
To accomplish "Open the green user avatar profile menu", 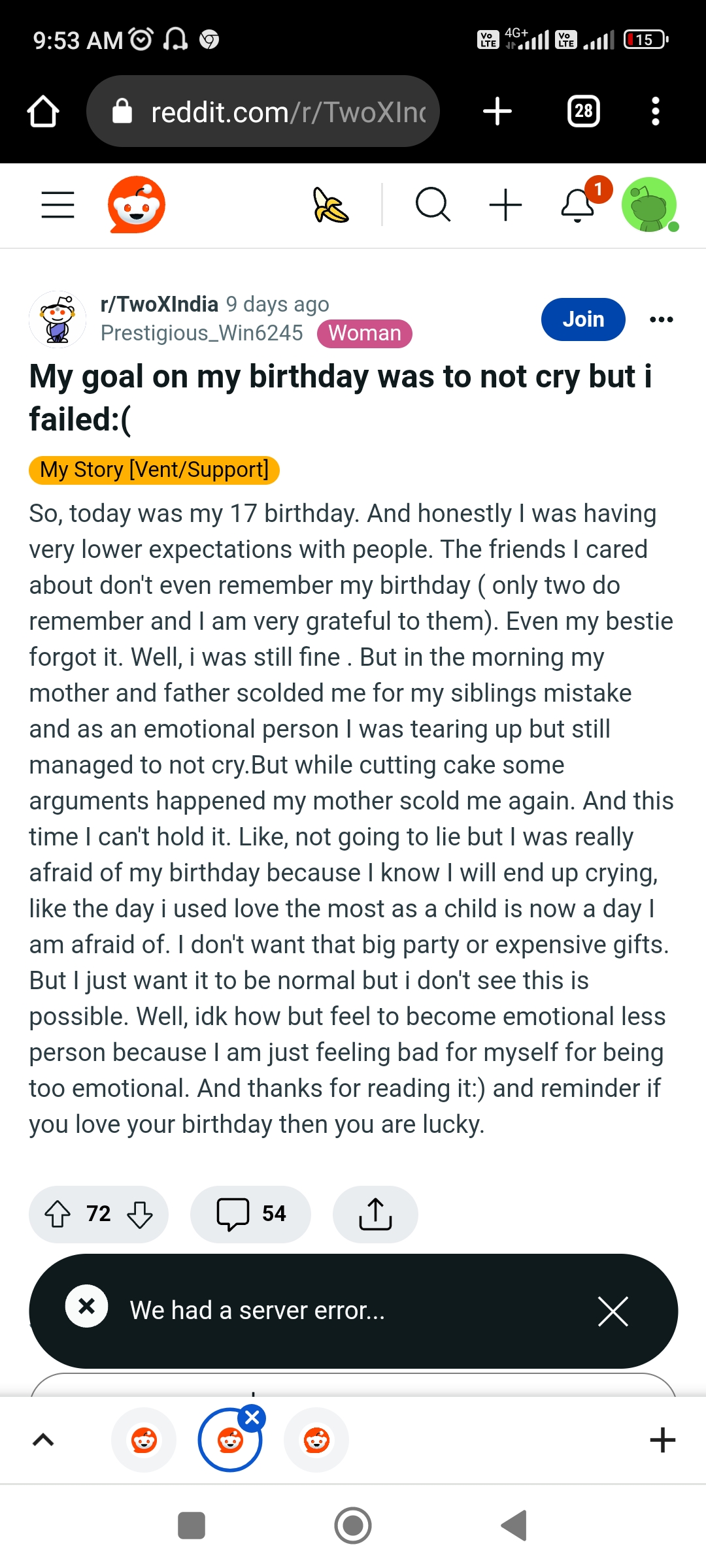I will 649,205.
